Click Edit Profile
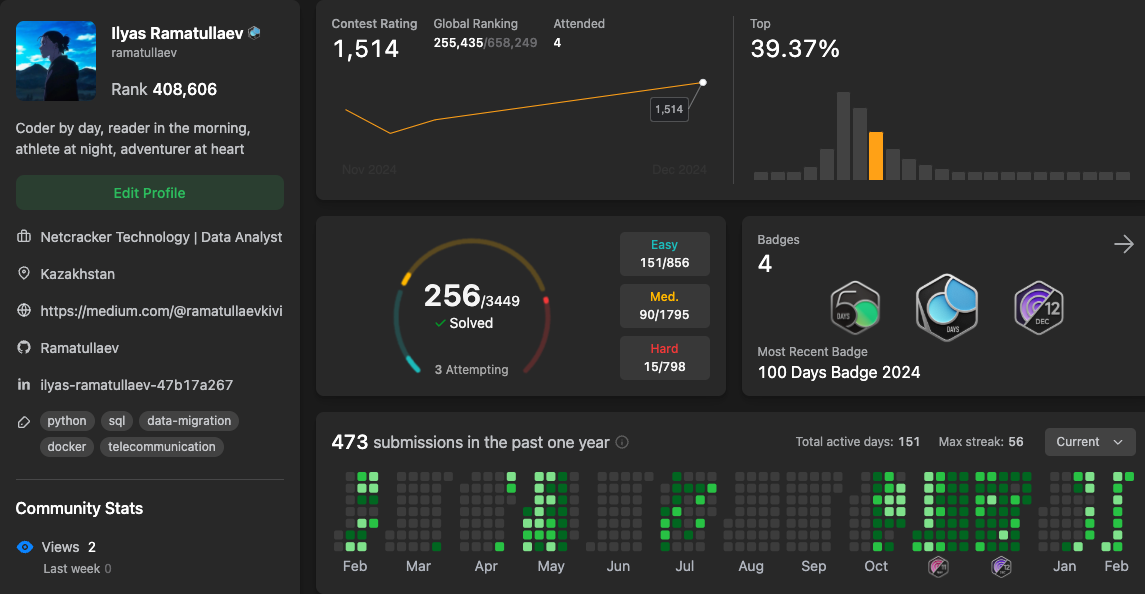This screenshot has height=594, width=1145. point(149,191)
